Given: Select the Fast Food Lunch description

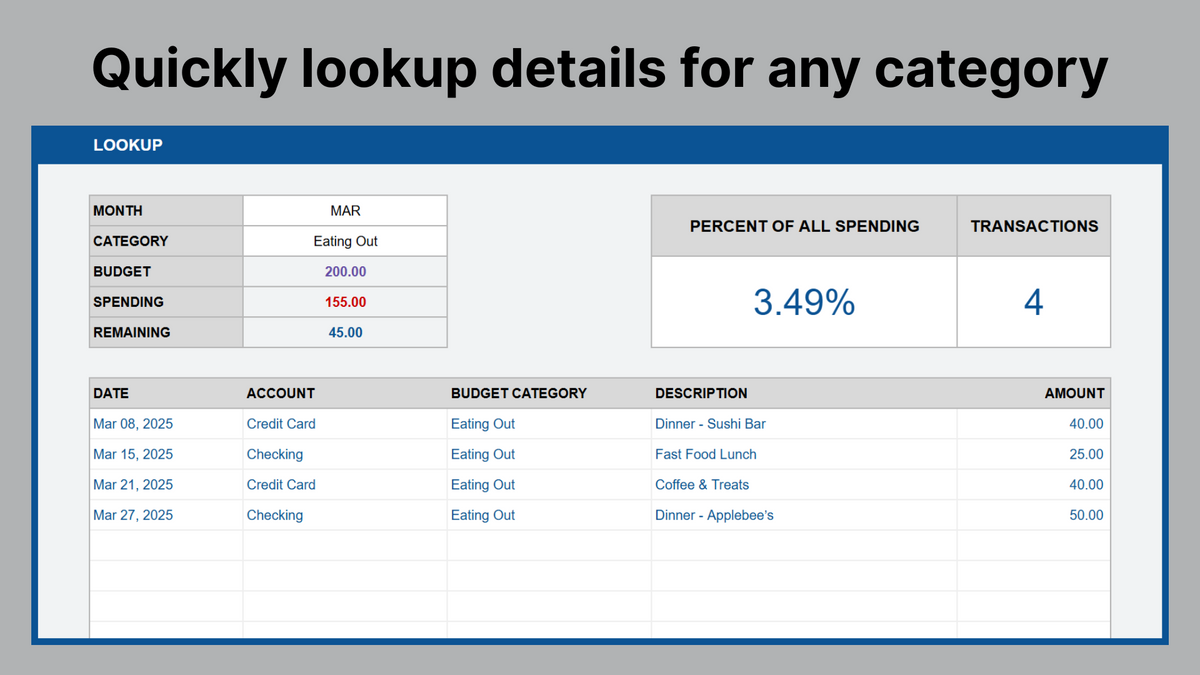Looking at the screenshot, I should click(x=706, y=454).
